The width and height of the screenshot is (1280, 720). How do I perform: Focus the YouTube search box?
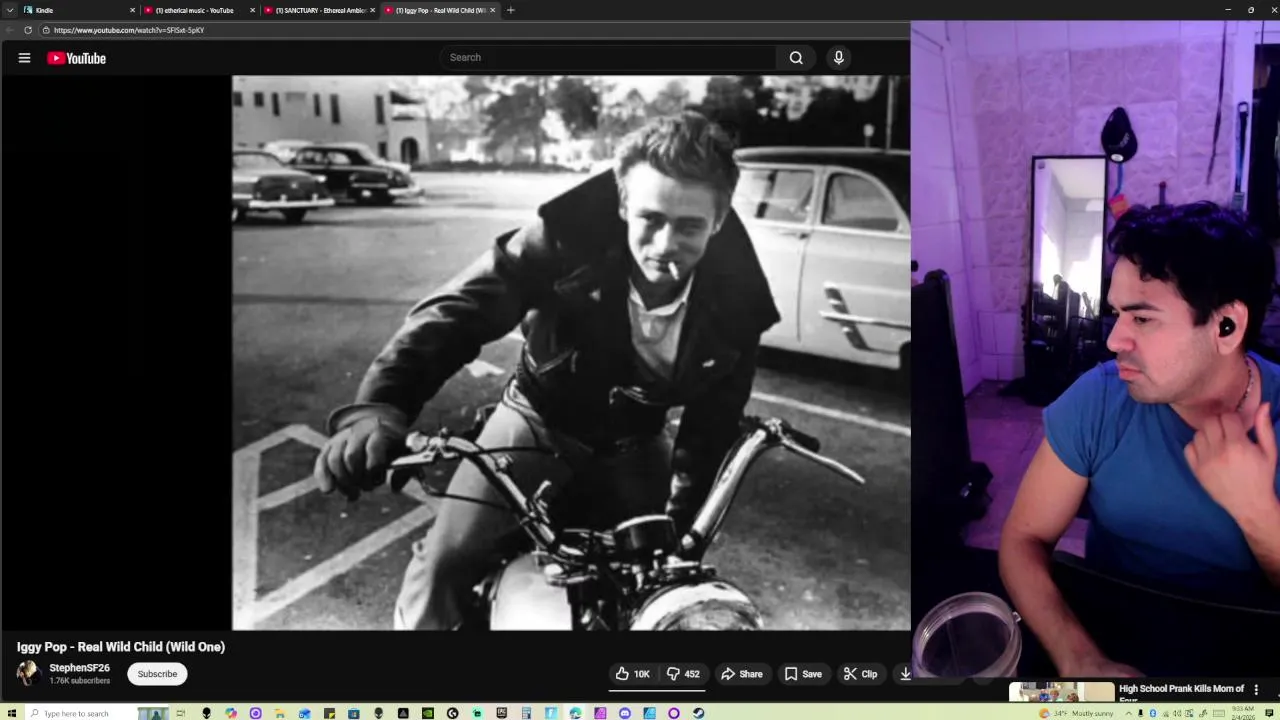click(608, 58)
